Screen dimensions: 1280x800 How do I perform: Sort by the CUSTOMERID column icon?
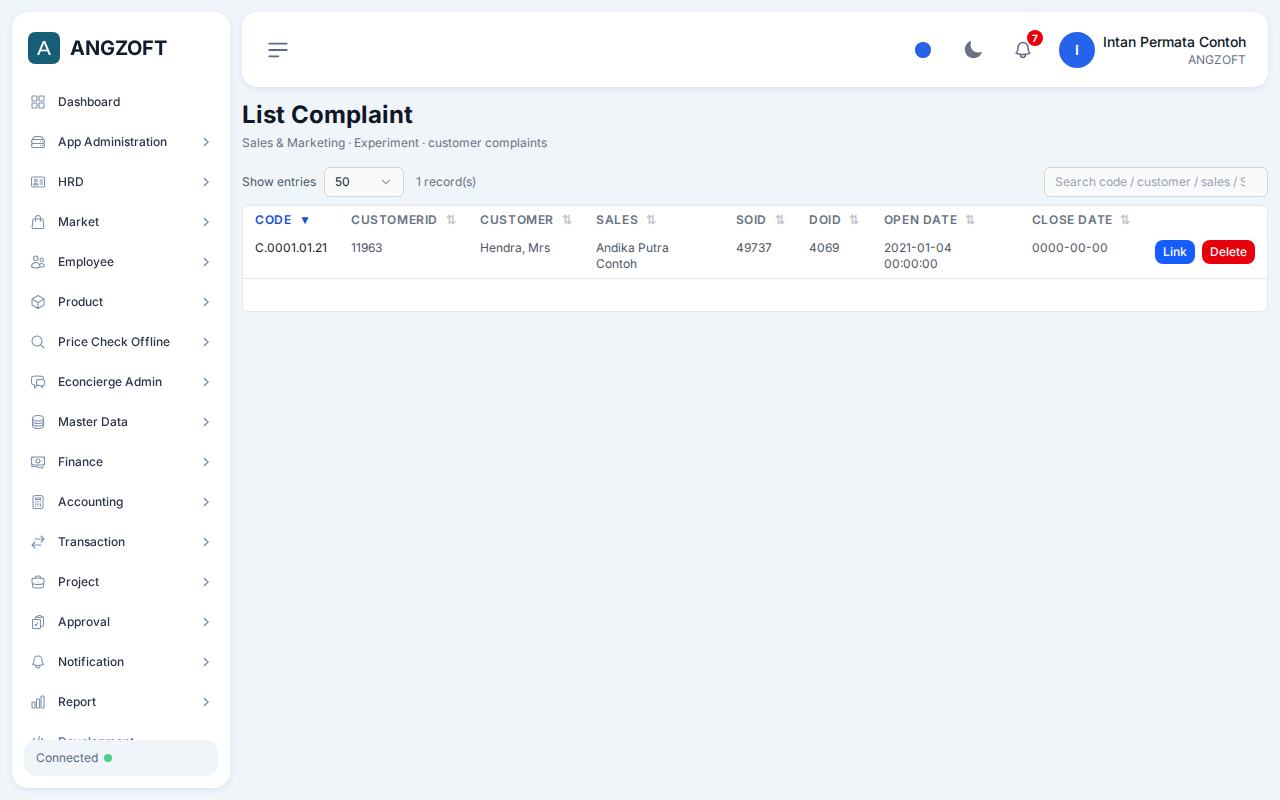click(x=451, y=220)
